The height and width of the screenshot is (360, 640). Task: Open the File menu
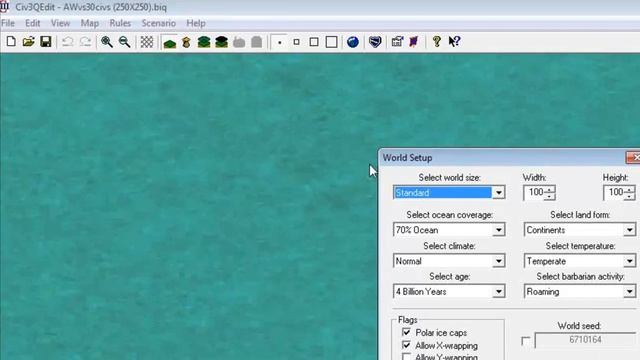(8, 23)
